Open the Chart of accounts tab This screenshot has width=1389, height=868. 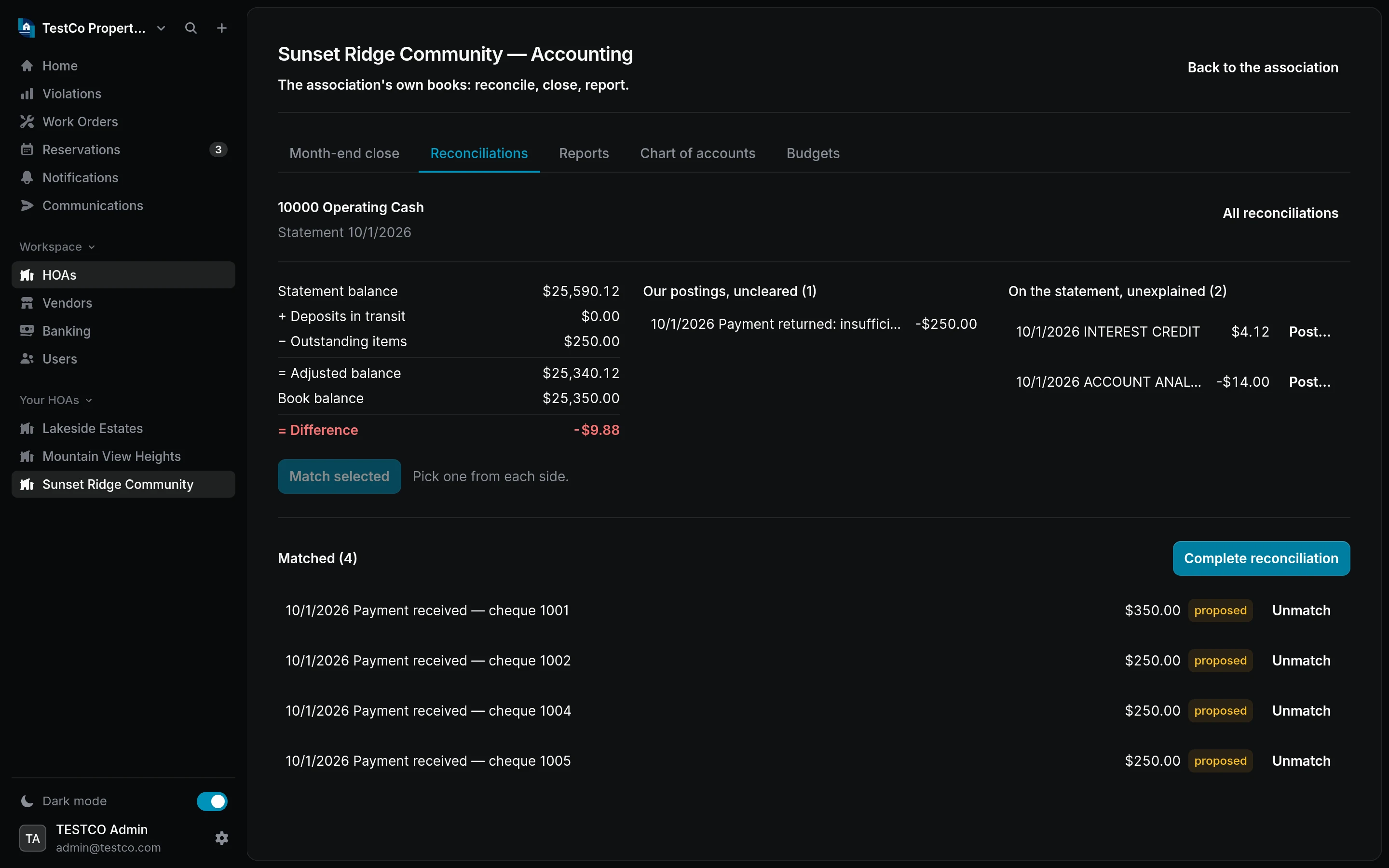(697, 153)
